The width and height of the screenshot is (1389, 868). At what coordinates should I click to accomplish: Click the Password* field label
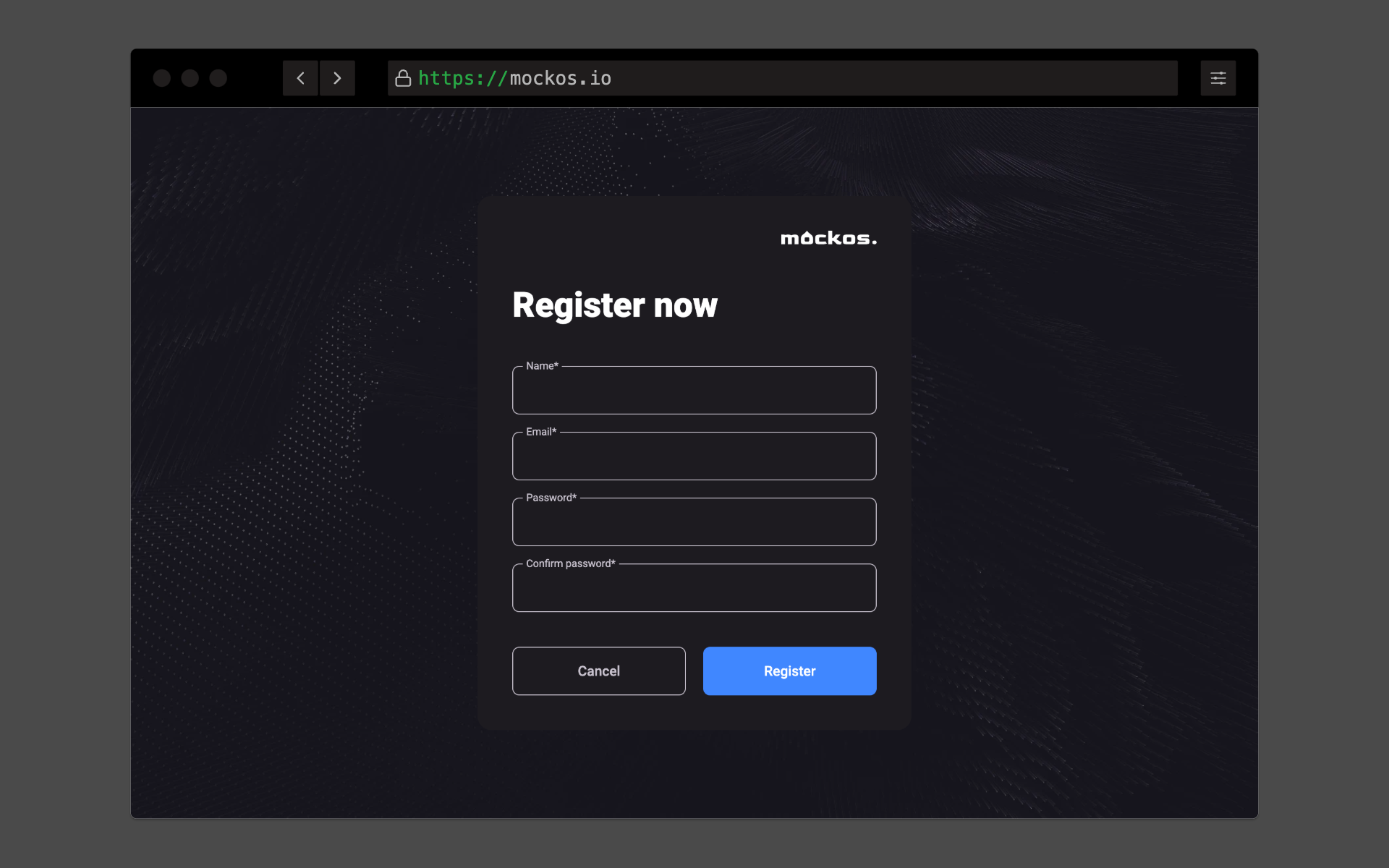(551, 498)
